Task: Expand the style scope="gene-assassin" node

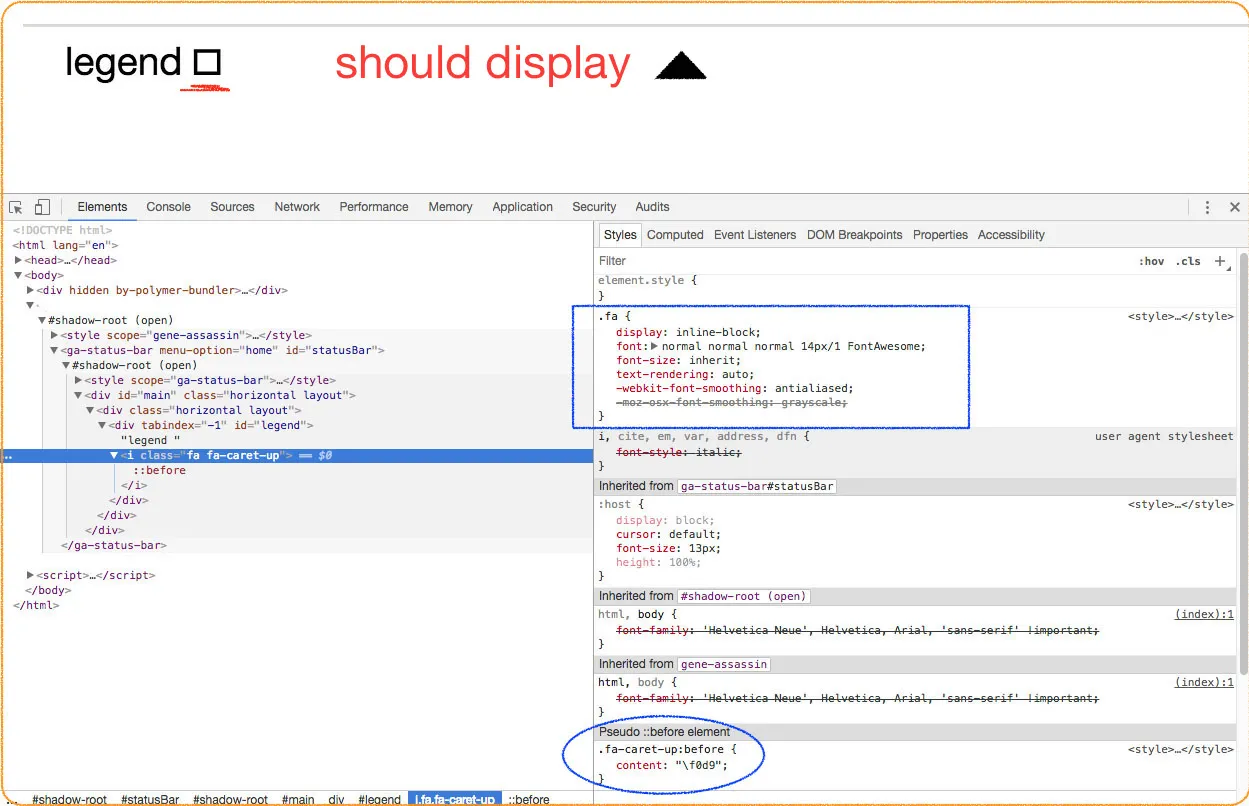Action: pos(54,335)
